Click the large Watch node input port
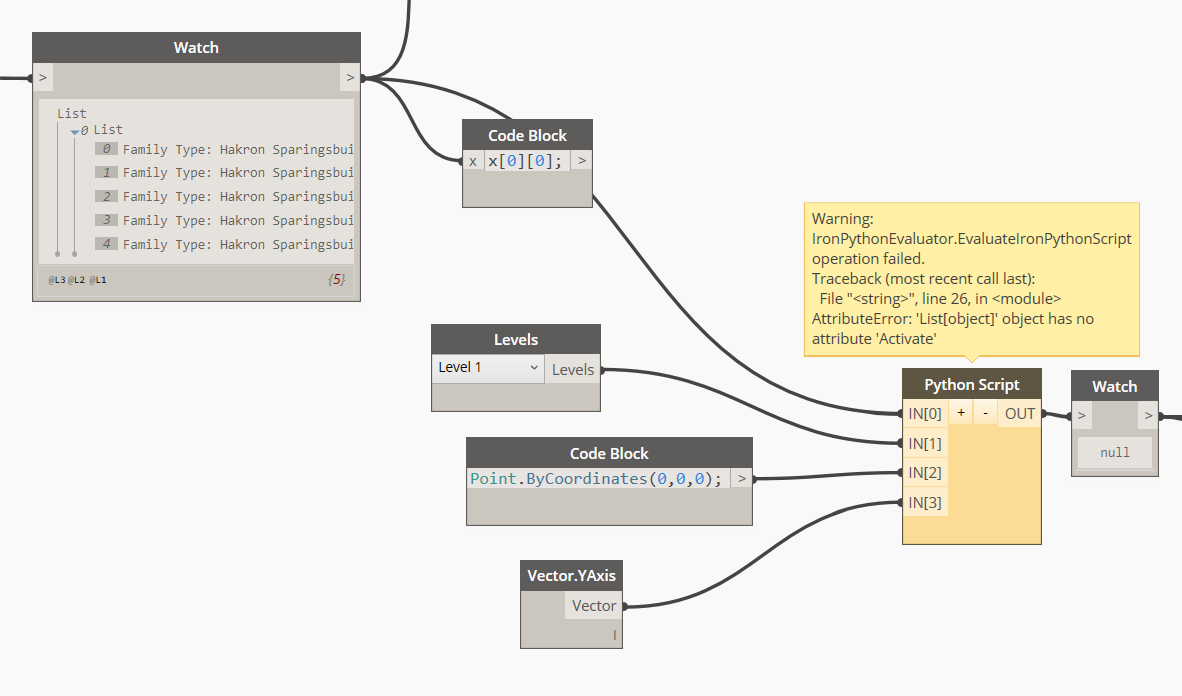 [x=43, y=77]
